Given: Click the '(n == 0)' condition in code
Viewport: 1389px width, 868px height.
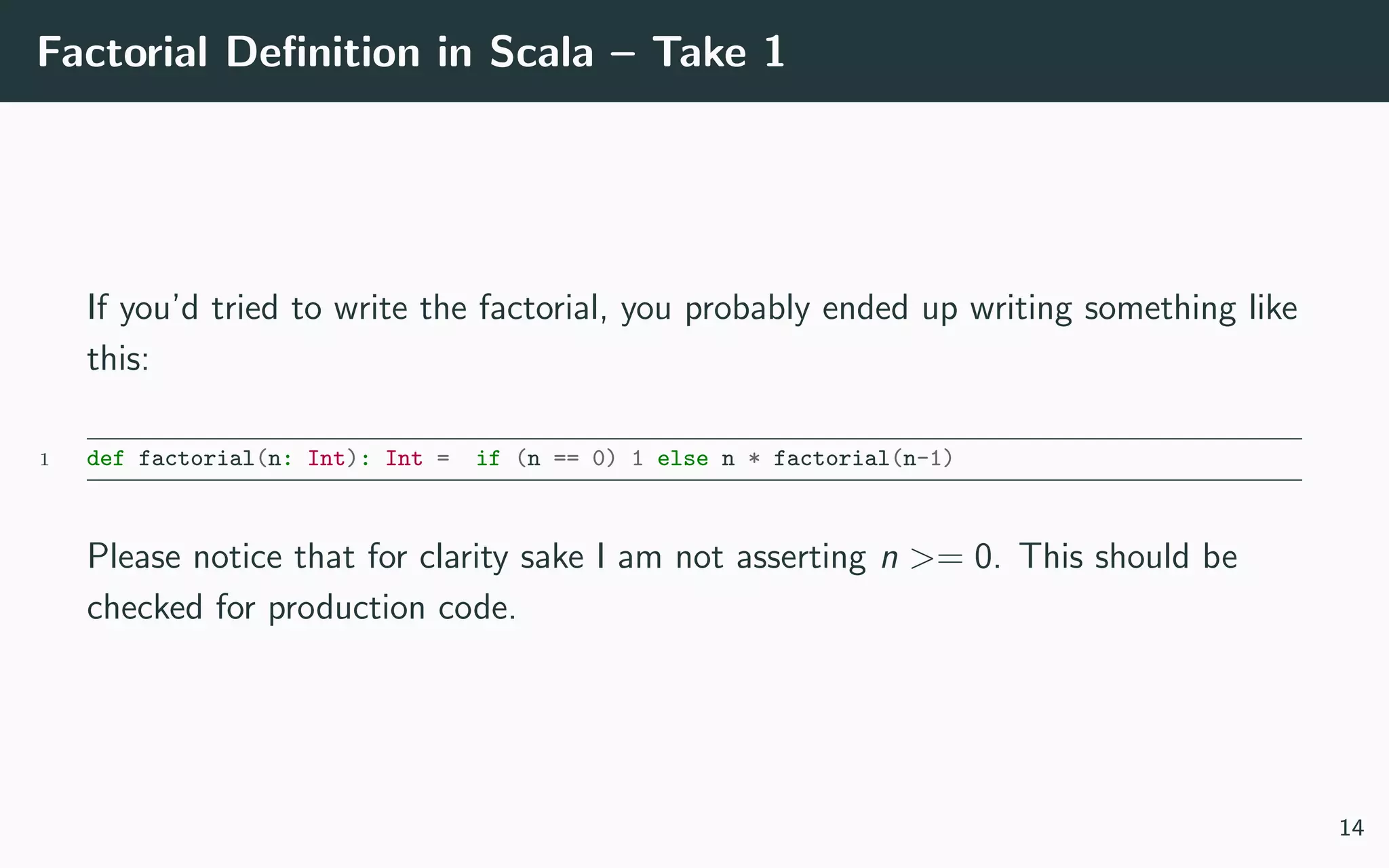Looking at the screenshot, I should pos(566,459).
